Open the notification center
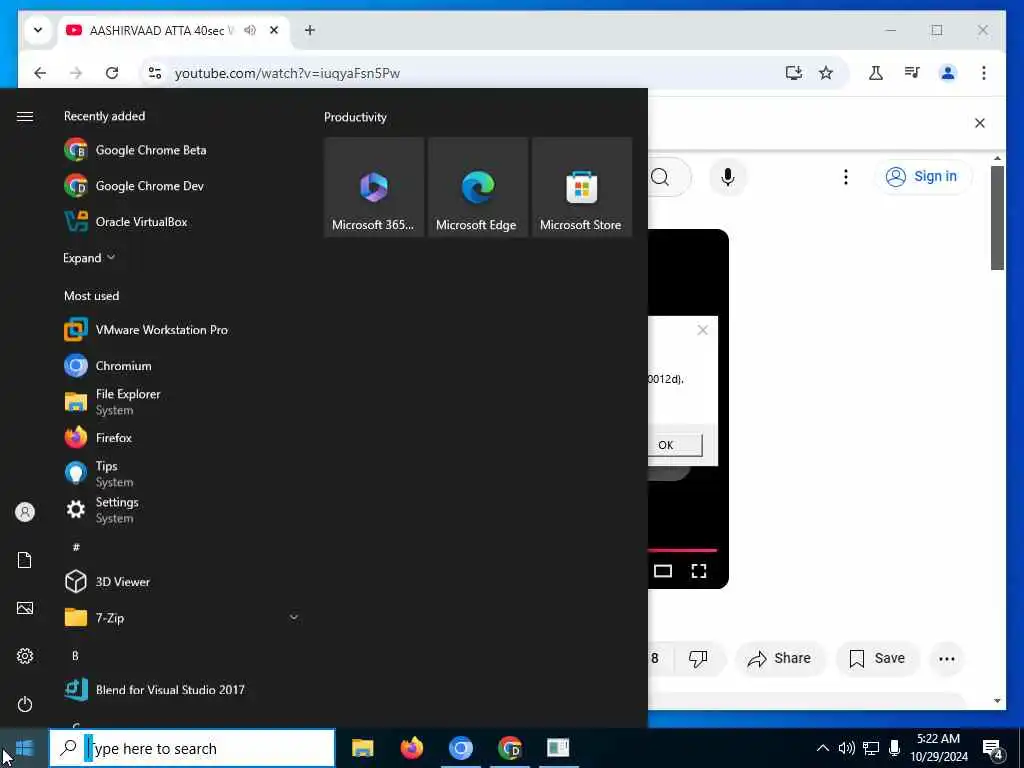This screenshot has height=768, width=1024. (993, 749)
